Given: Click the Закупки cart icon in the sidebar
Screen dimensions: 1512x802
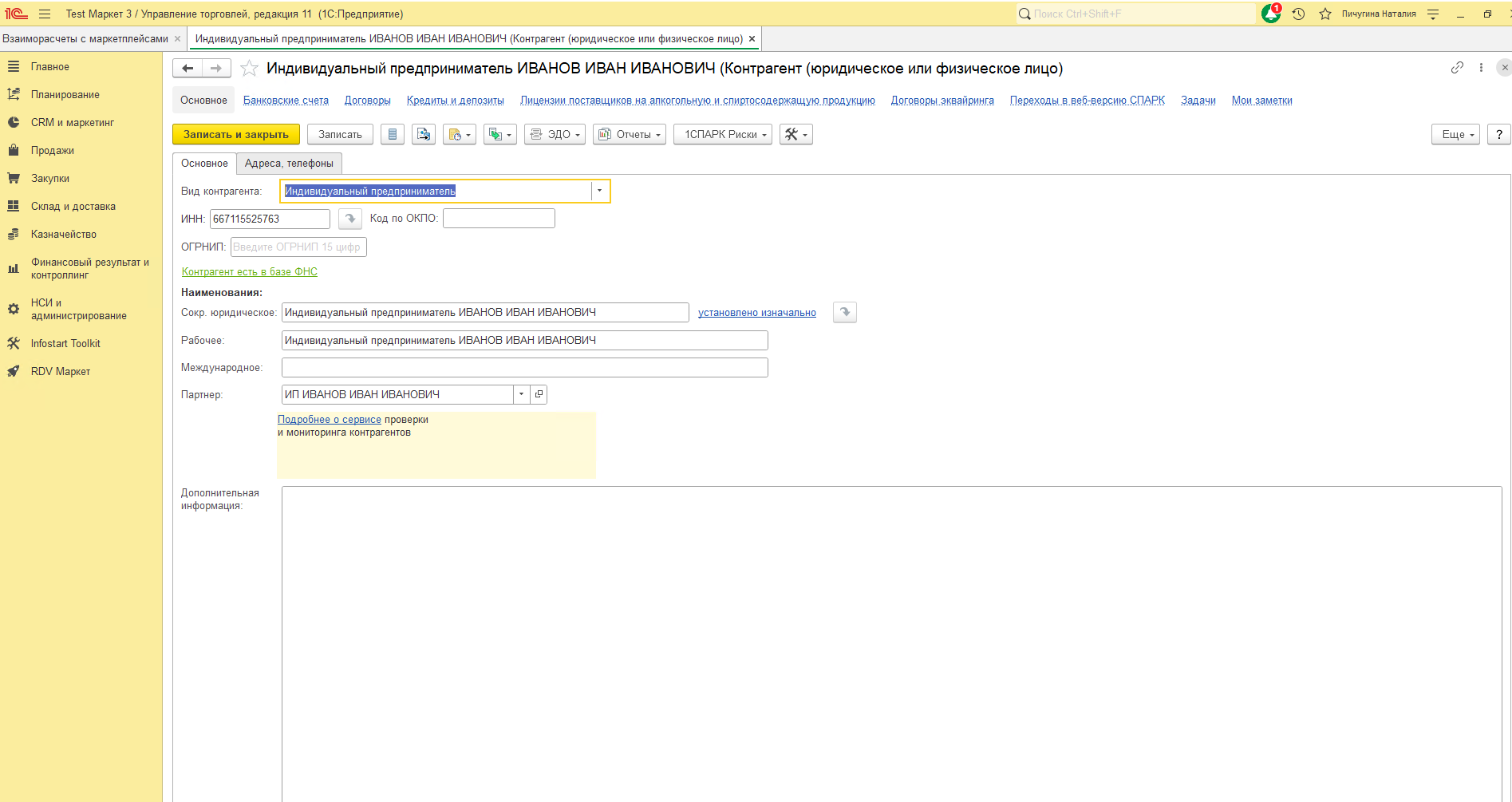Looking at the screenshot, I should 14,178.
